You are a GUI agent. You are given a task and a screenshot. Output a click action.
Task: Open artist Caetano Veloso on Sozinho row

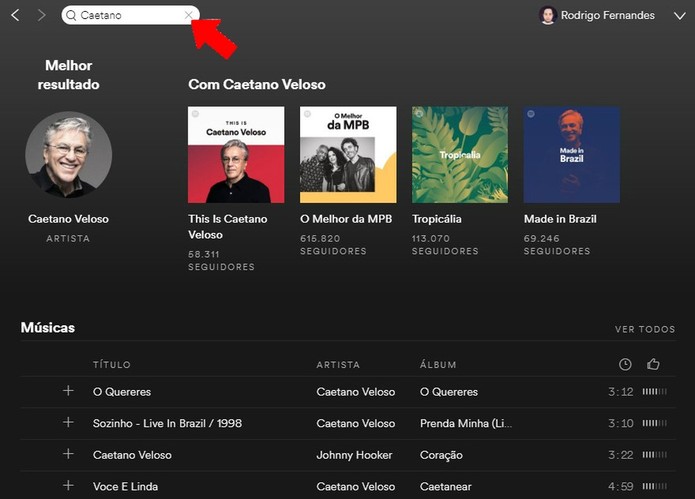[355, 423]
